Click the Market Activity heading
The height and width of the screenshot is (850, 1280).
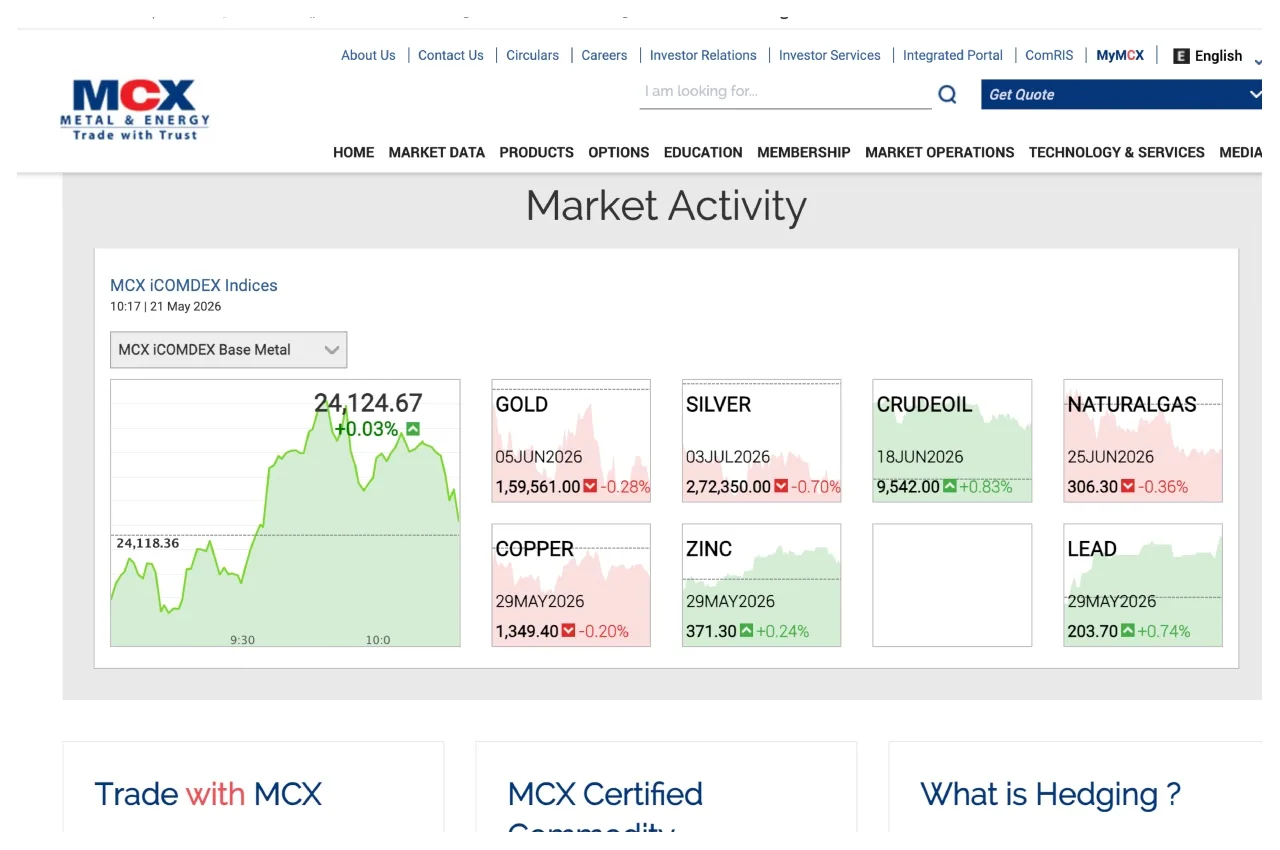click(666, 206)
